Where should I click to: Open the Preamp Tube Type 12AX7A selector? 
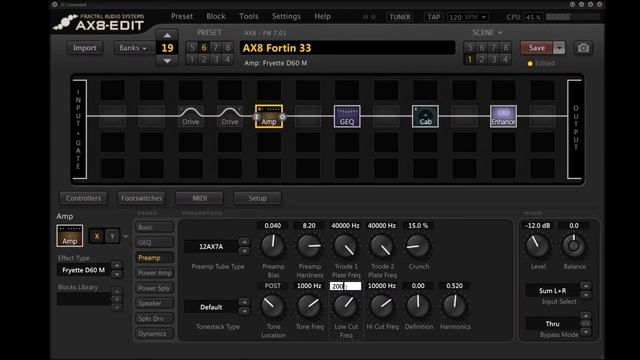coord(211,247)
